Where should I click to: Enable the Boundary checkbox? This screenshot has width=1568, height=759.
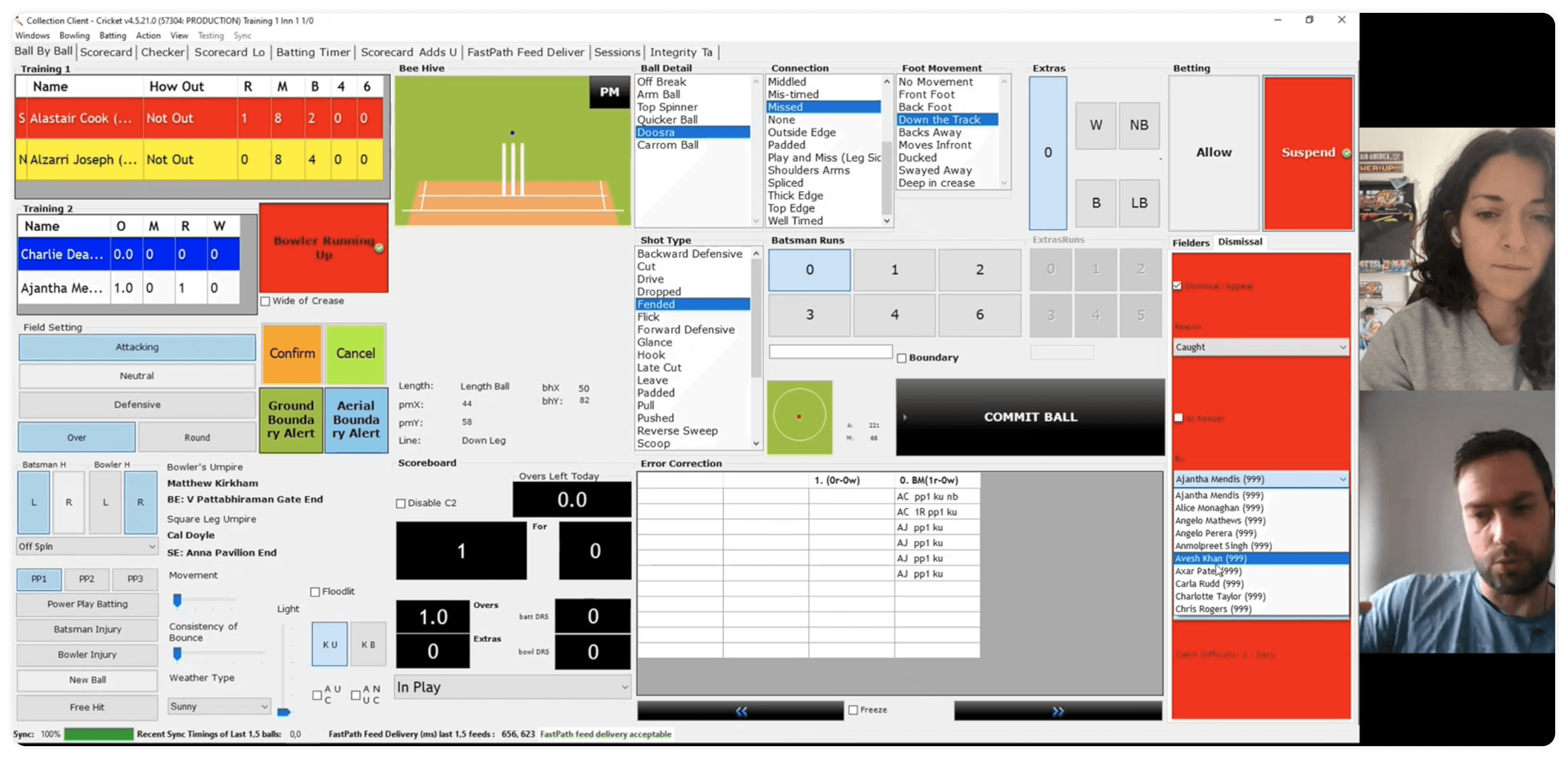(901, 358)
